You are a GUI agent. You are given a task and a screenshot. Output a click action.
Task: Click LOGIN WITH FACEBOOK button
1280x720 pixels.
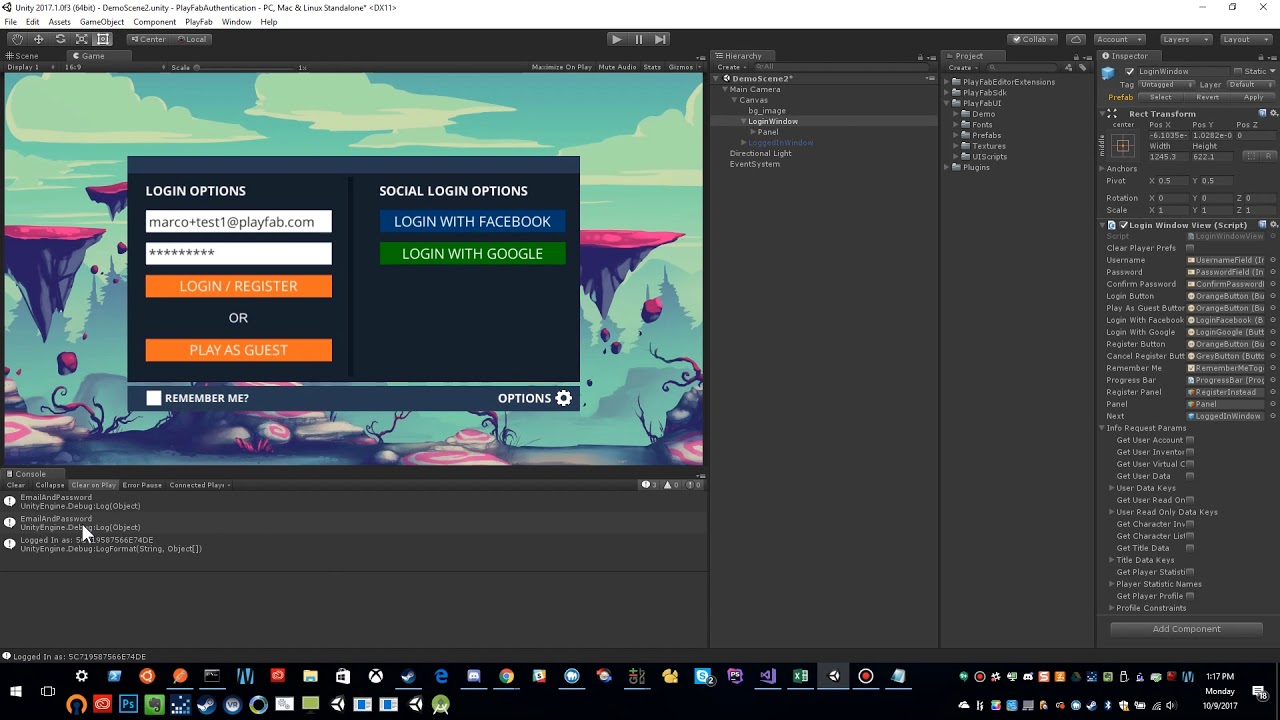click(x=472, y=221)
